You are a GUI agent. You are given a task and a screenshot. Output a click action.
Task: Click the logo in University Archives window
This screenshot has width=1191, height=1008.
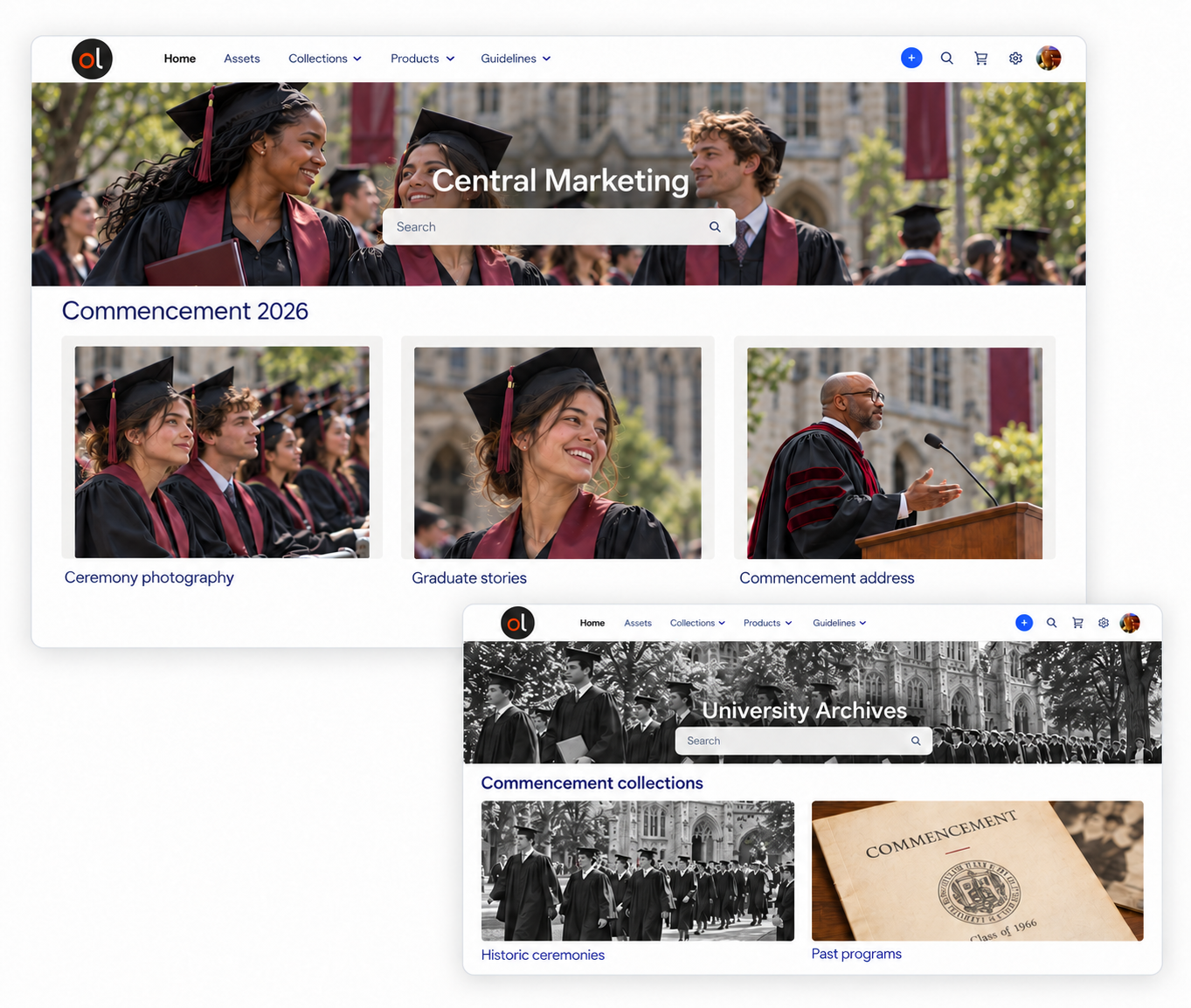[x=517, y=623]
